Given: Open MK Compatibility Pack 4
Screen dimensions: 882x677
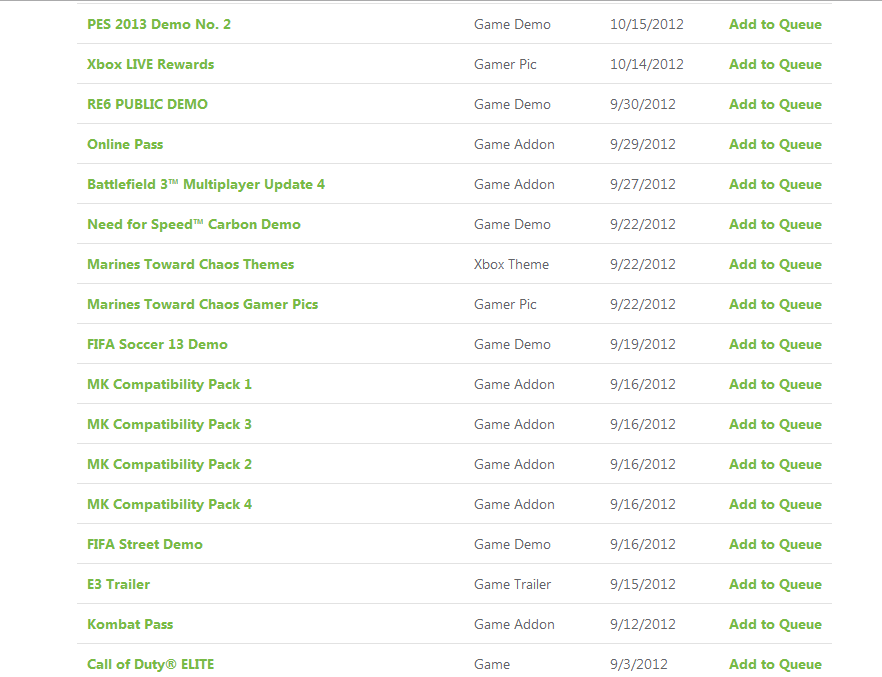Looking at the screenshot, I should [169, 504].
